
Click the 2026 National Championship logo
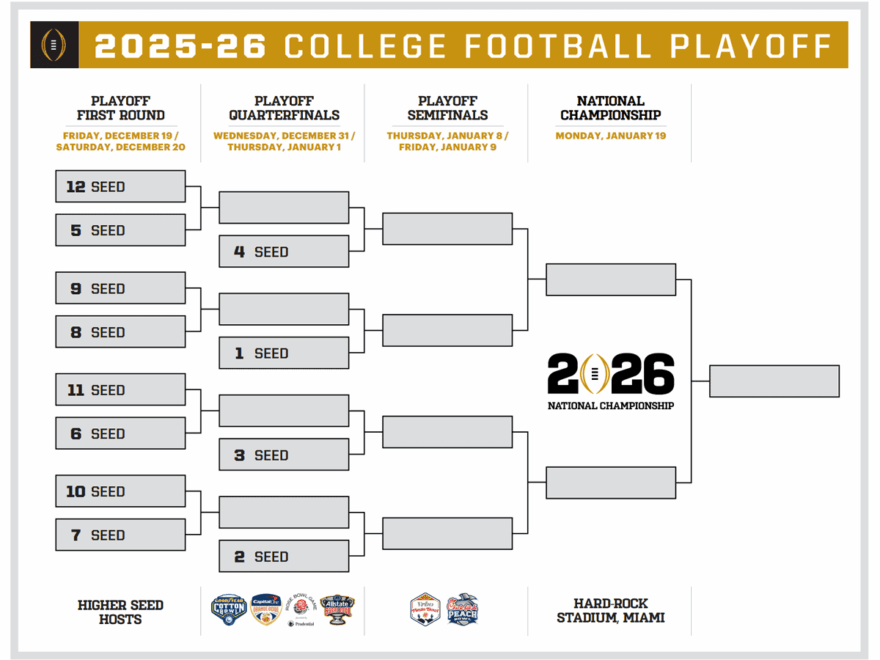[x=610, y=380]
